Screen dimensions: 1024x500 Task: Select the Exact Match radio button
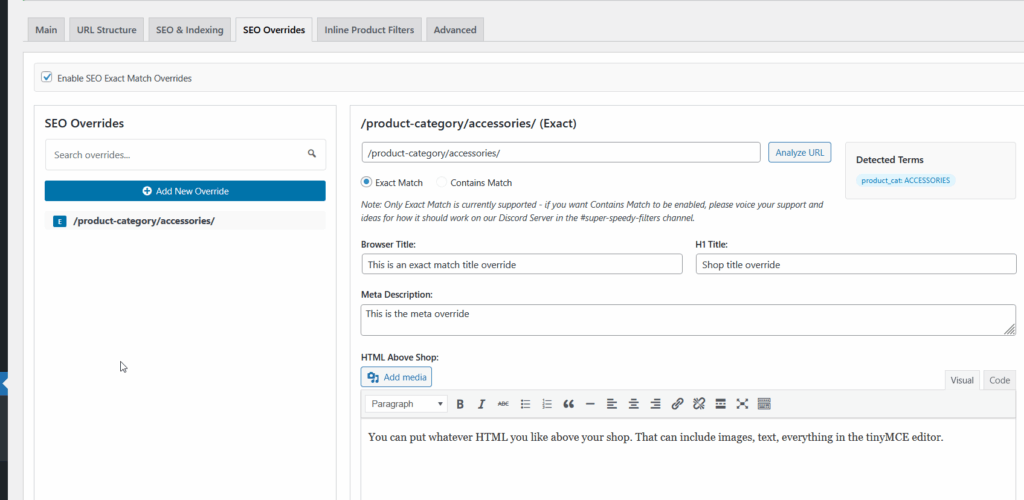click(366, 183)
